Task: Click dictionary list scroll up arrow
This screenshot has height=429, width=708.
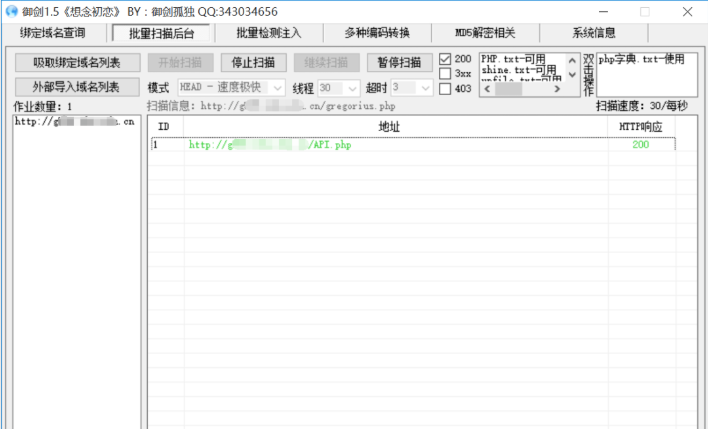Action: (572, 60)
